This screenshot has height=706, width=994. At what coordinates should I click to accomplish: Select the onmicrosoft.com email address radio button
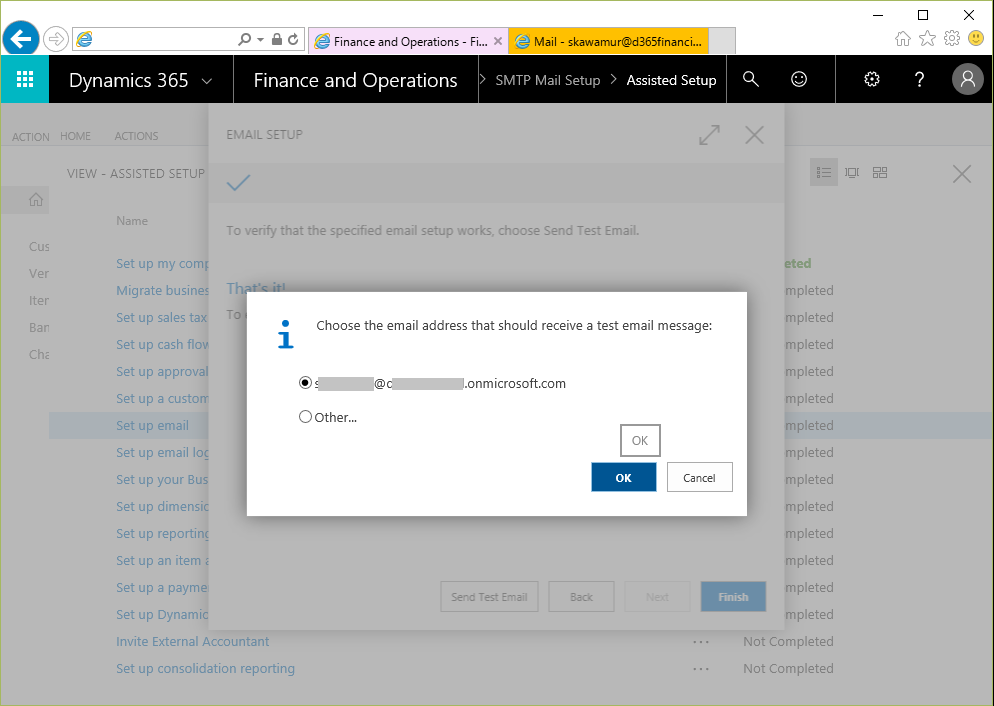point(306,383)
